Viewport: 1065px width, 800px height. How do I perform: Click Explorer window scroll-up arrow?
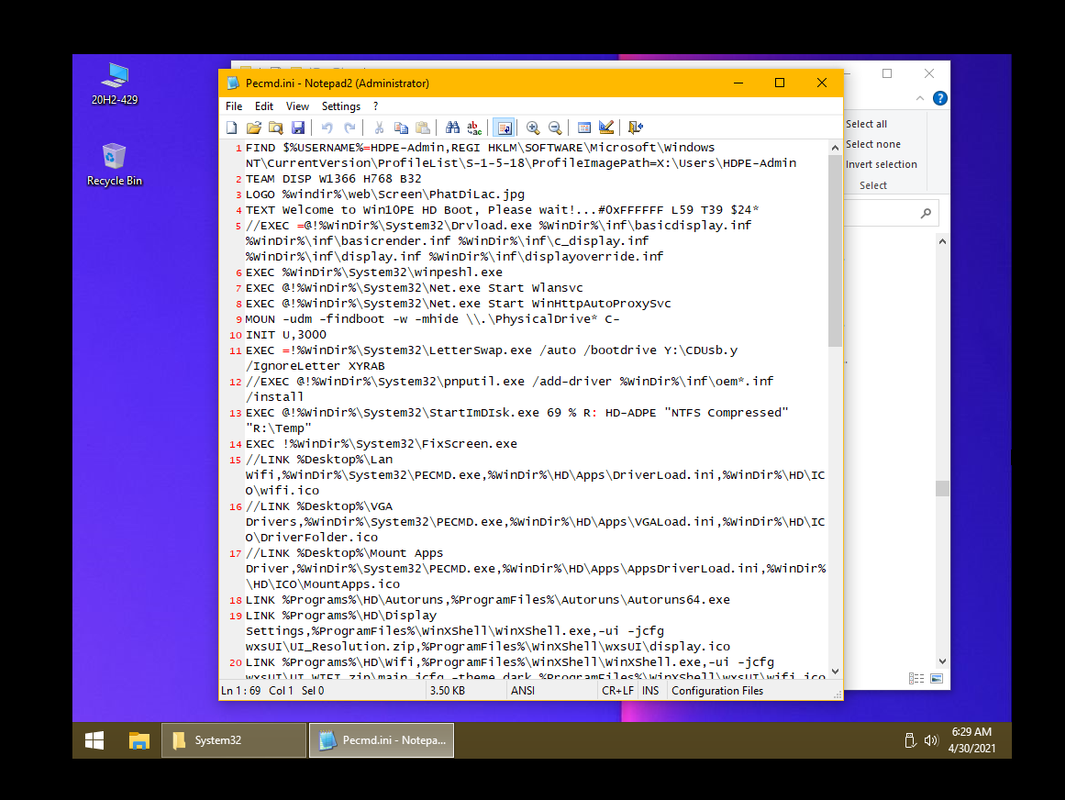click(942, 241)
